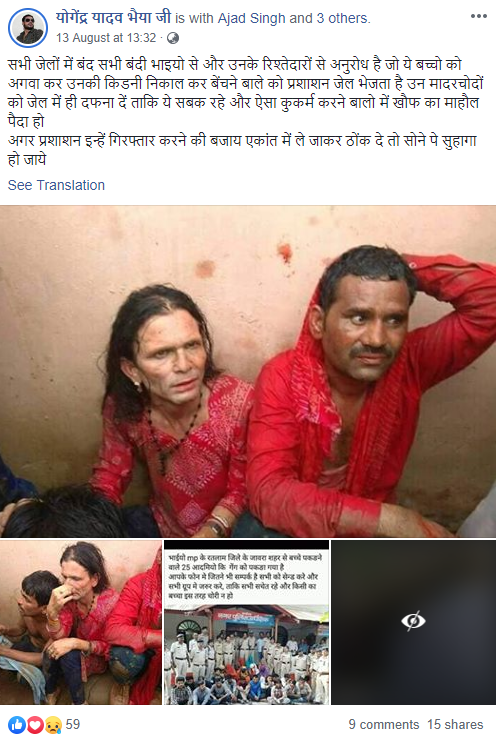This screenshot has height=742, width=496.
Task: Reveal the hidden photo via crossed-eye icon
Action: click(x=413, y=620)
